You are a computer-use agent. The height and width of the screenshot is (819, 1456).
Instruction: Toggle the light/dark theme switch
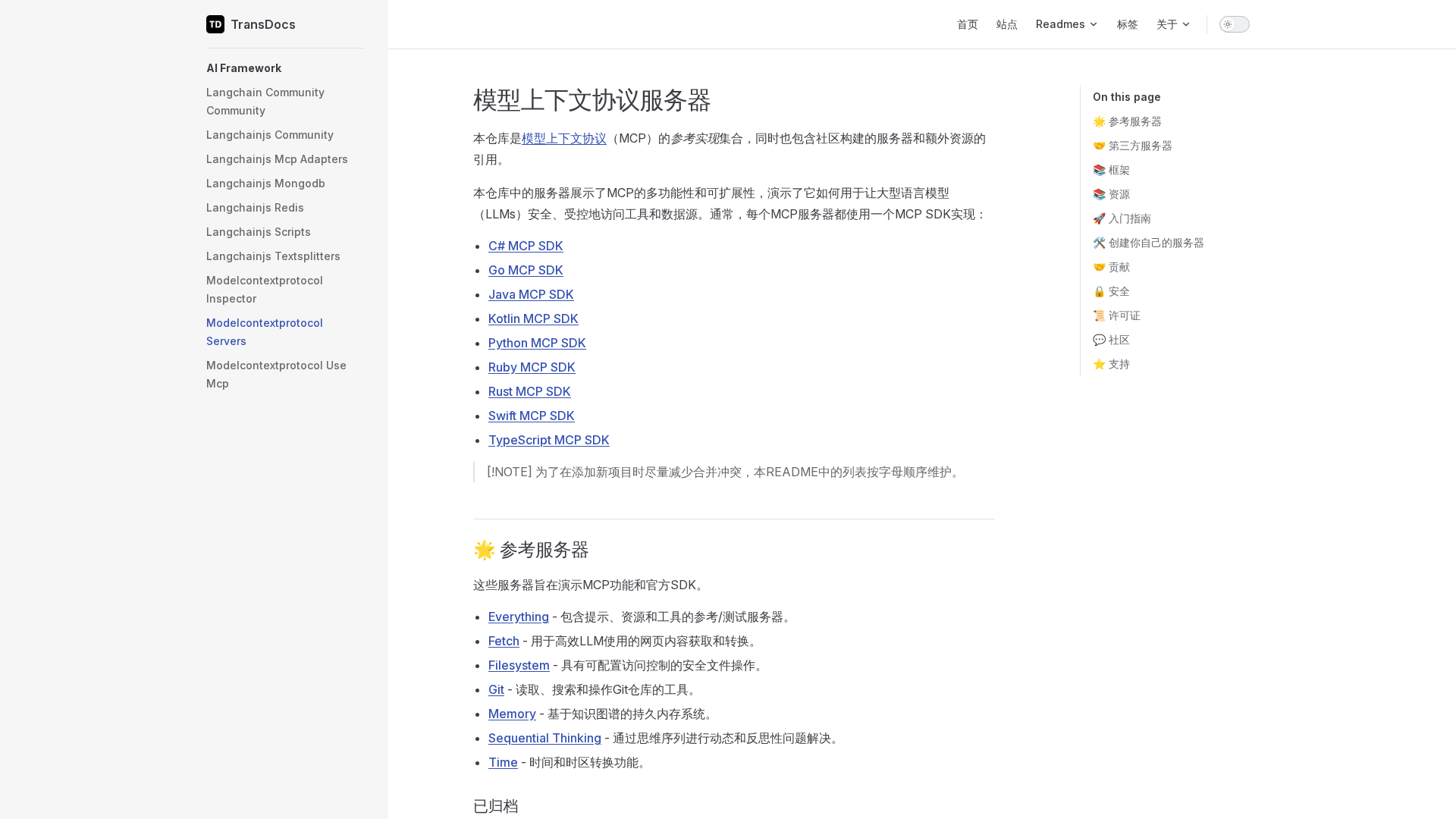[1234, 24]
